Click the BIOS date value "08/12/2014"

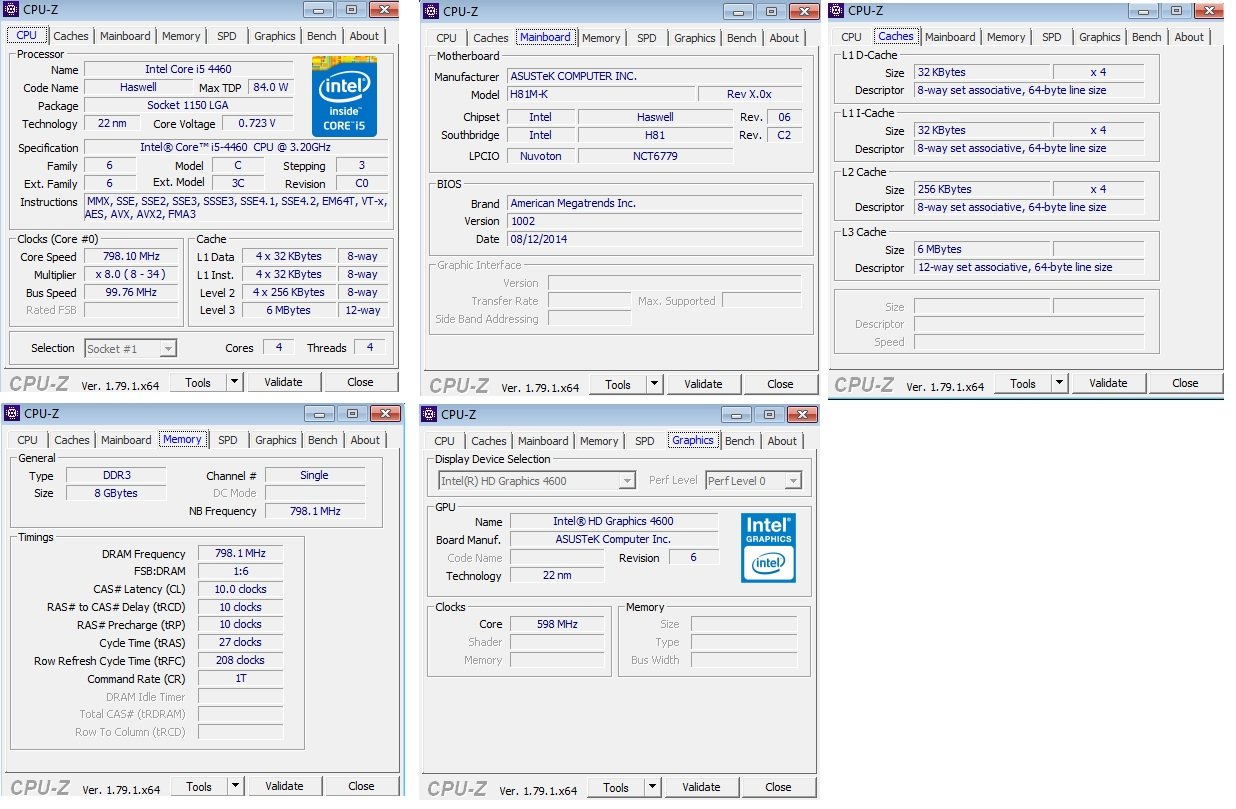[654, 239]
